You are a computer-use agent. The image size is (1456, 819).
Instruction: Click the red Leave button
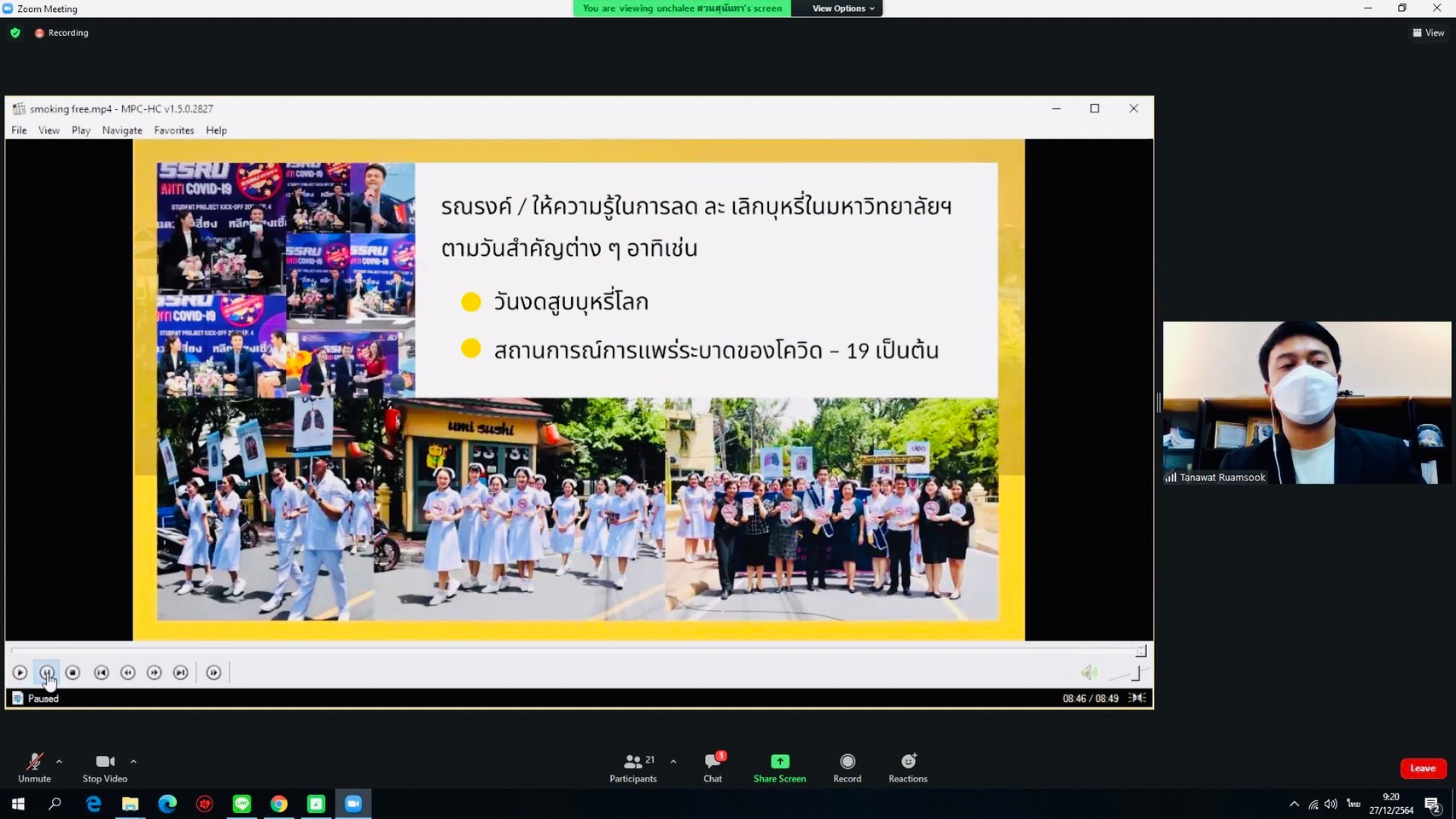[1422, 769]
